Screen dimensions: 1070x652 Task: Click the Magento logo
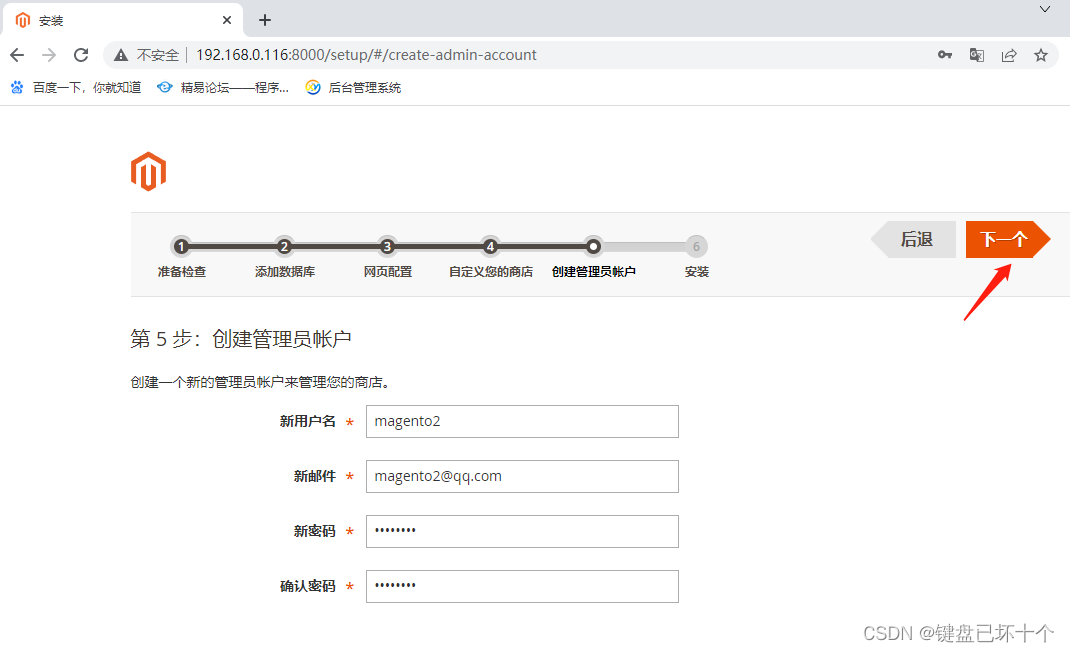click(x=148, y=171)
